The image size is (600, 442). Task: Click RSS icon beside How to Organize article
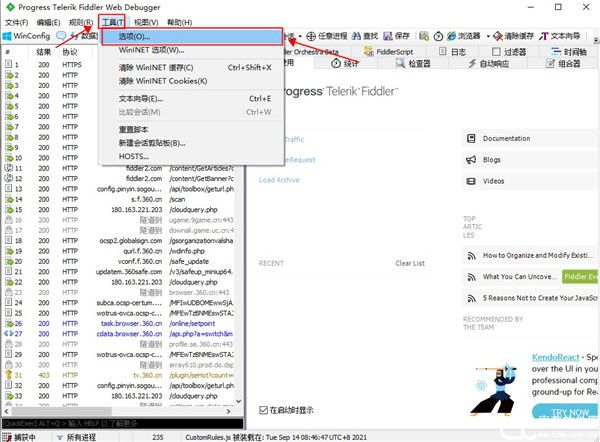pos(471,256)
